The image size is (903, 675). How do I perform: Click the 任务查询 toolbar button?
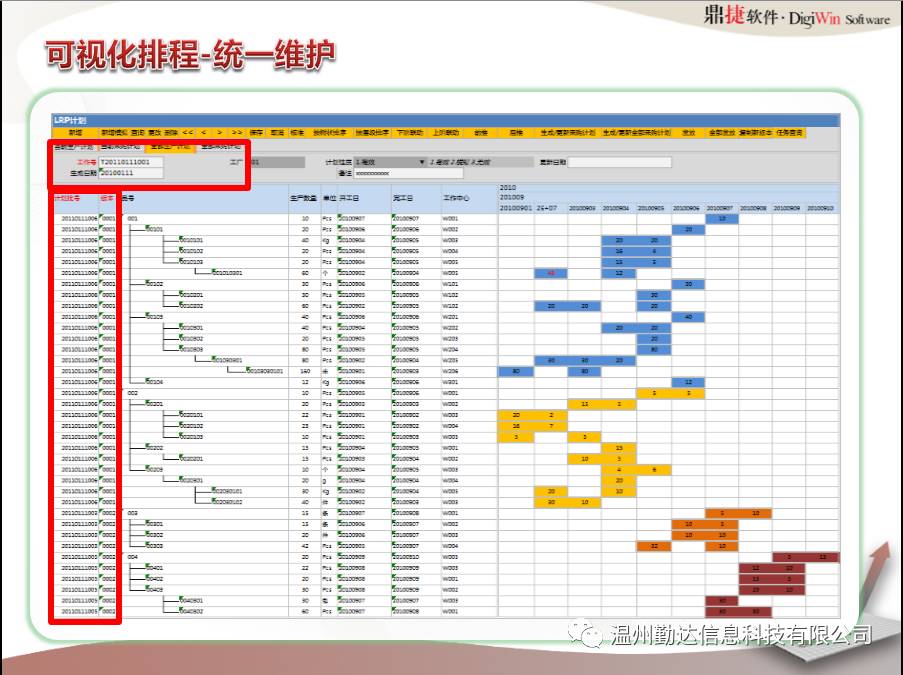pos(789,132)
